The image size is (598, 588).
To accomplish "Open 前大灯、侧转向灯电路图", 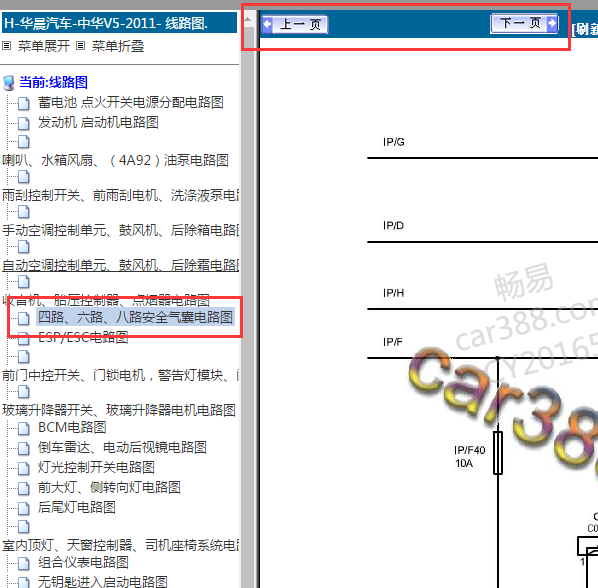I will tap(109, 487).
